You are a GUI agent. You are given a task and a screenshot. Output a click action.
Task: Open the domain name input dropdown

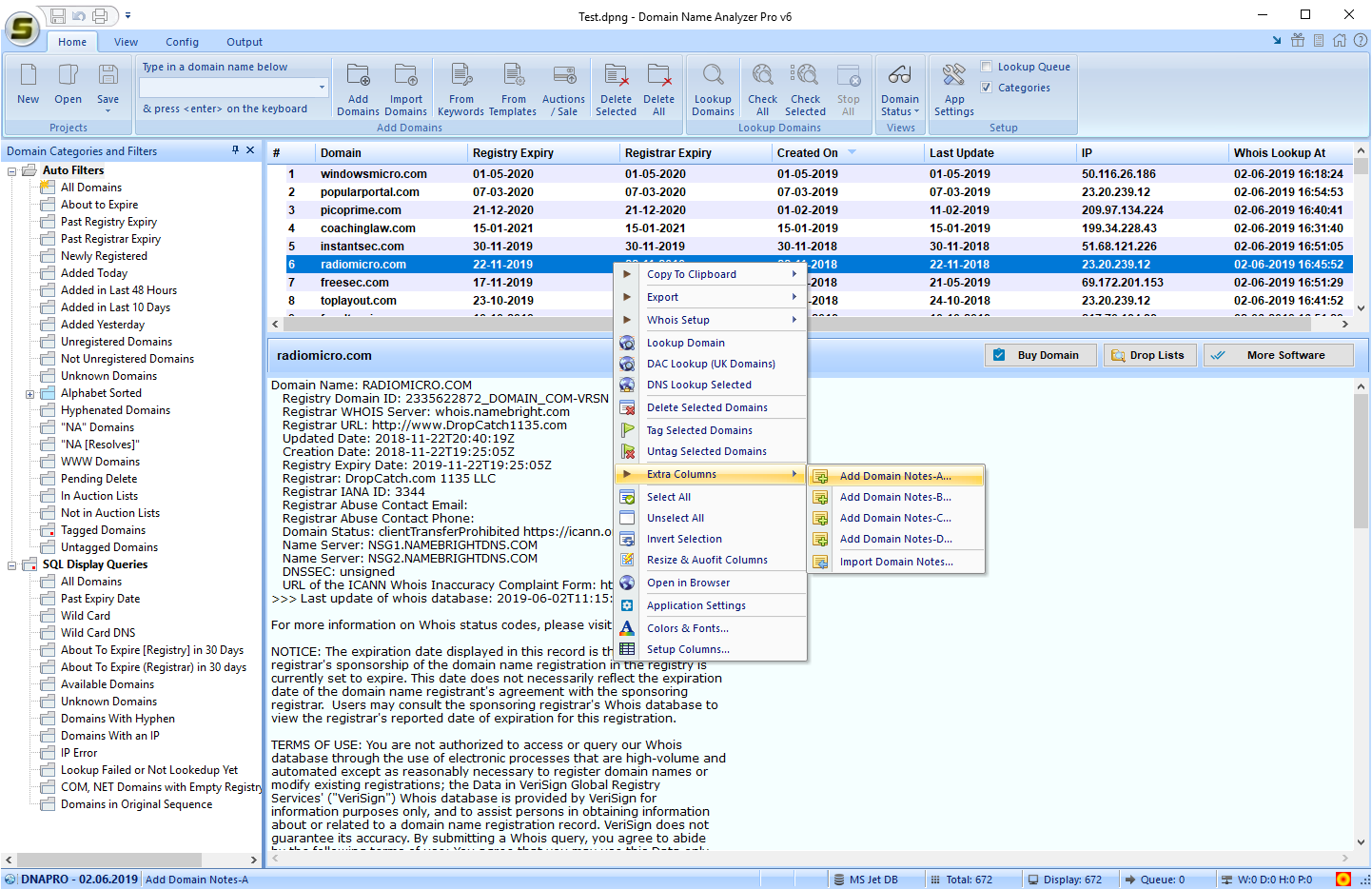point(322,88)
